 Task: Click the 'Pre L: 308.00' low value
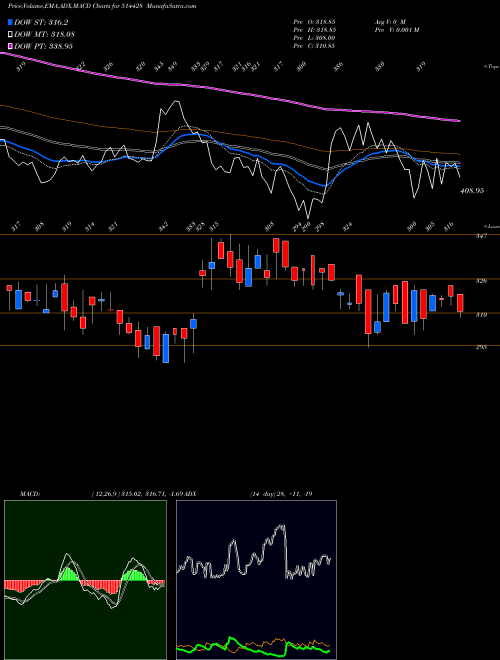[x=314, y=38]
